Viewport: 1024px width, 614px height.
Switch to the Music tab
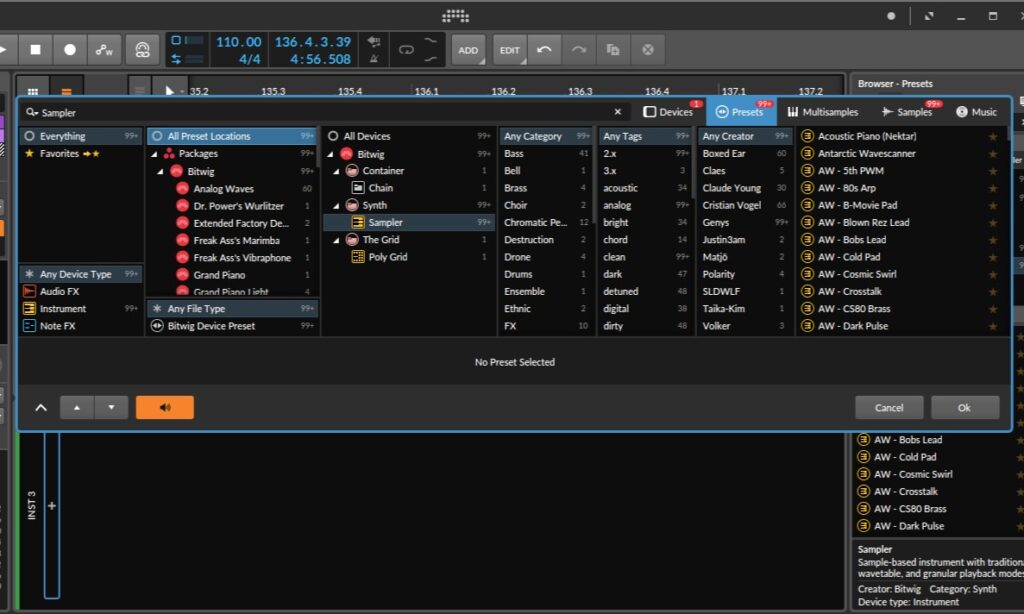977,112
